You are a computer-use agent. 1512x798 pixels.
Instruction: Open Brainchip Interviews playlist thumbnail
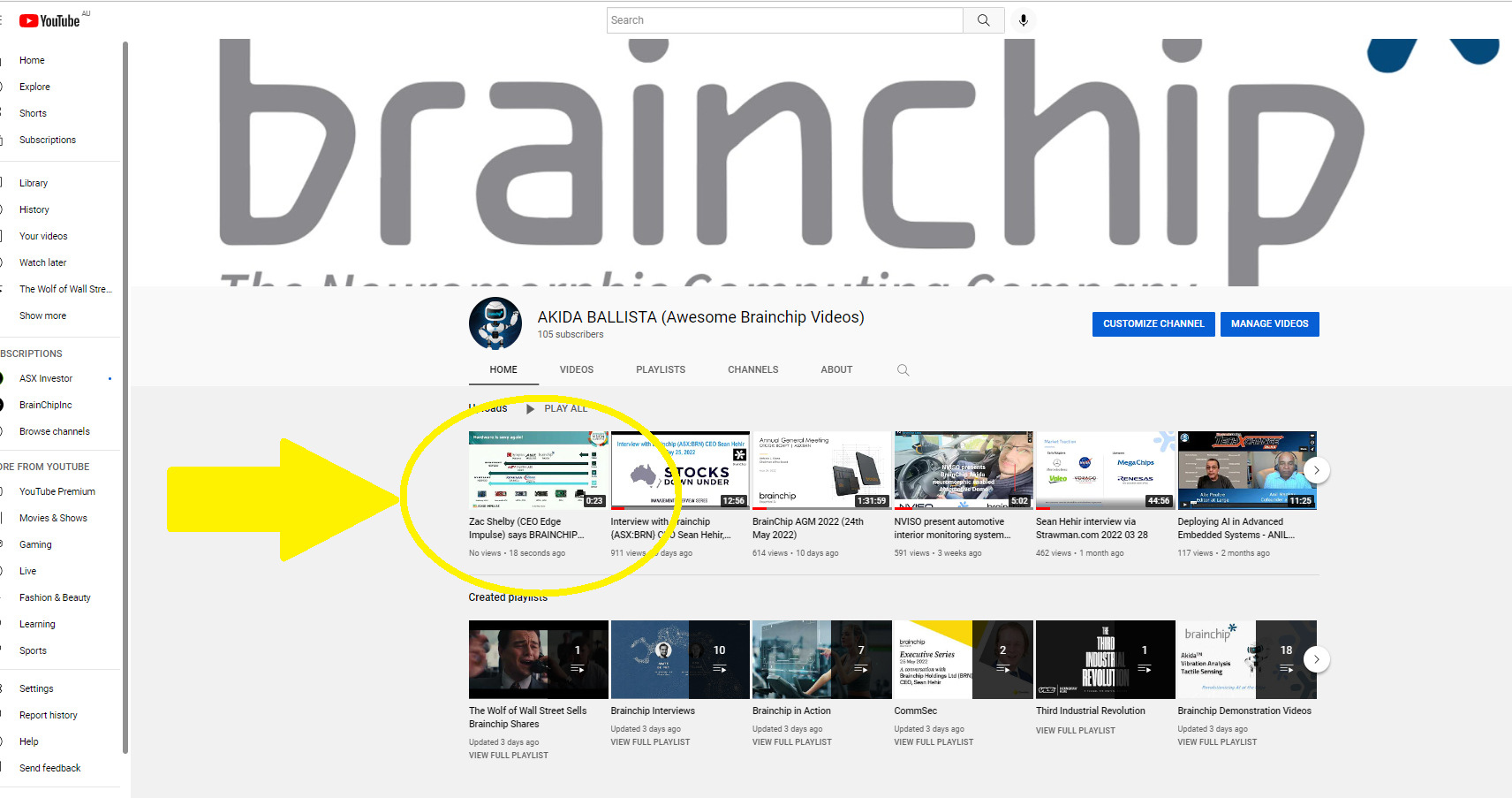pyautogui.click(x=680, y=659)
